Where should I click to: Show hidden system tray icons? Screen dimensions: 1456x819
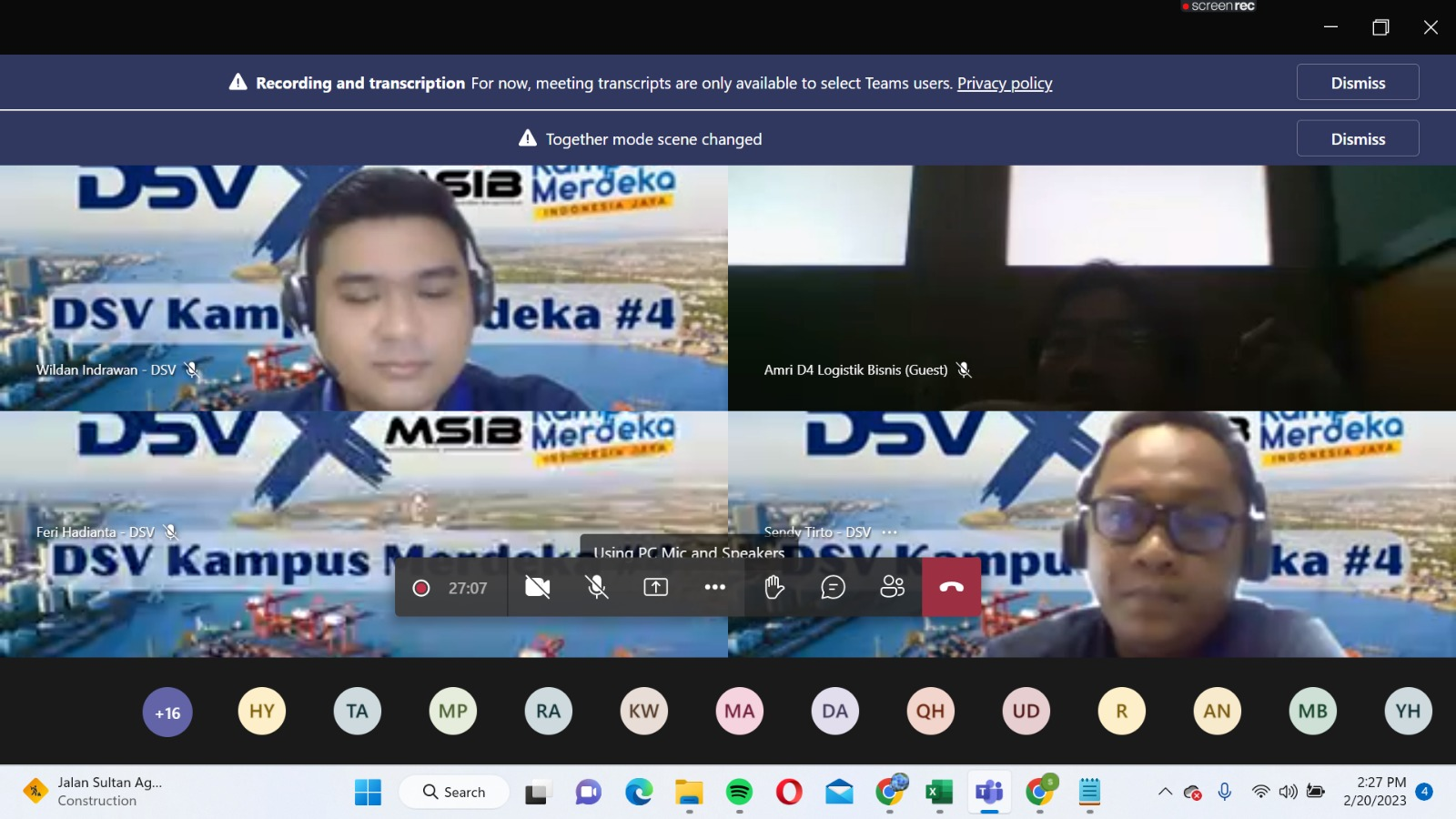[1165, 792]
